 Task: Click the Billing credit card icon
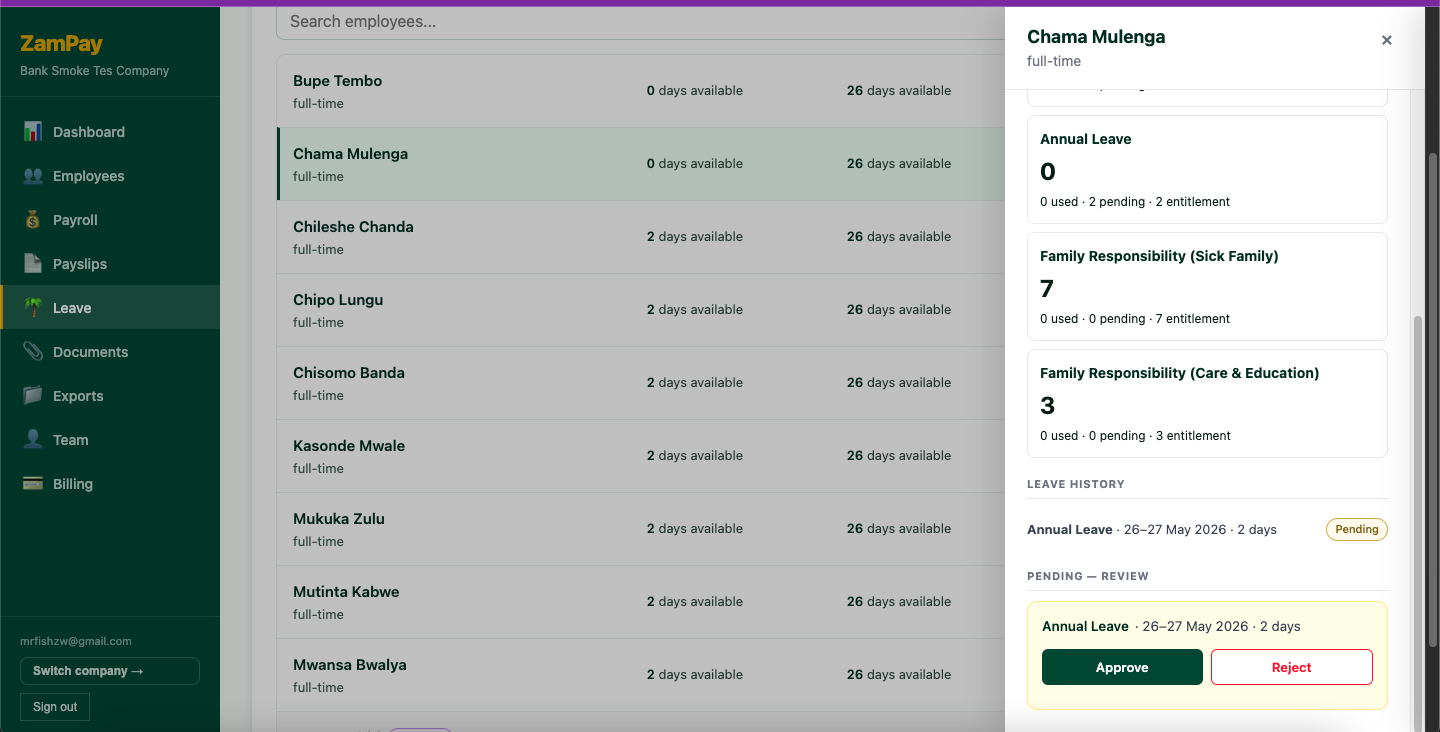coord(33,484)
